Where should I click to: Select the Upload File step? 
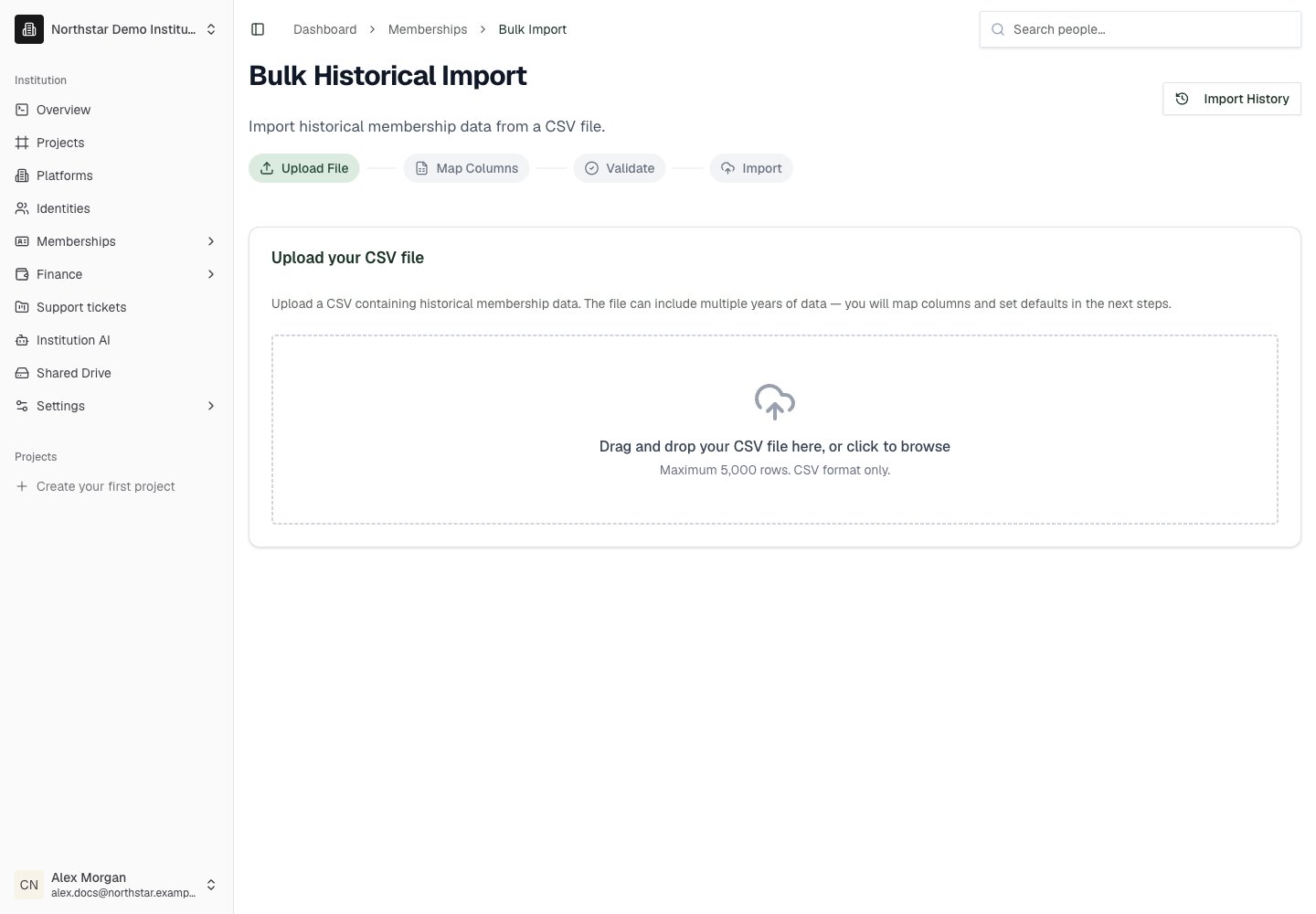coord(304,168)
